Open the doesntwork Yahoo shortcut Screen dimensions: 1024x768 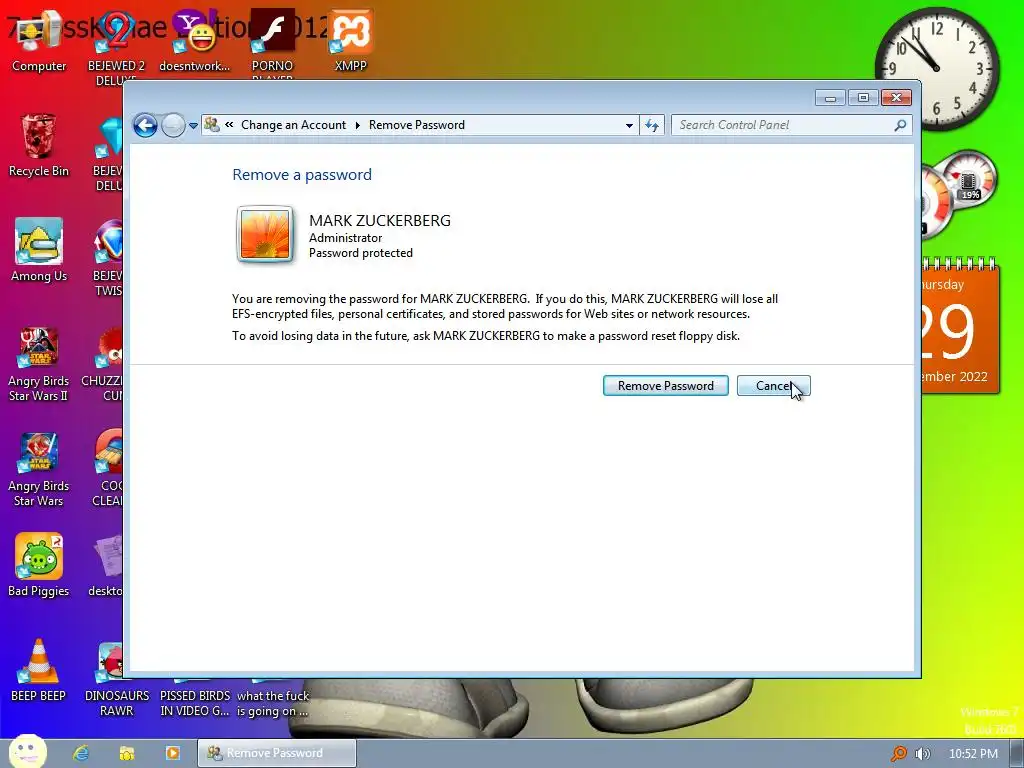[x=195, y=42]
